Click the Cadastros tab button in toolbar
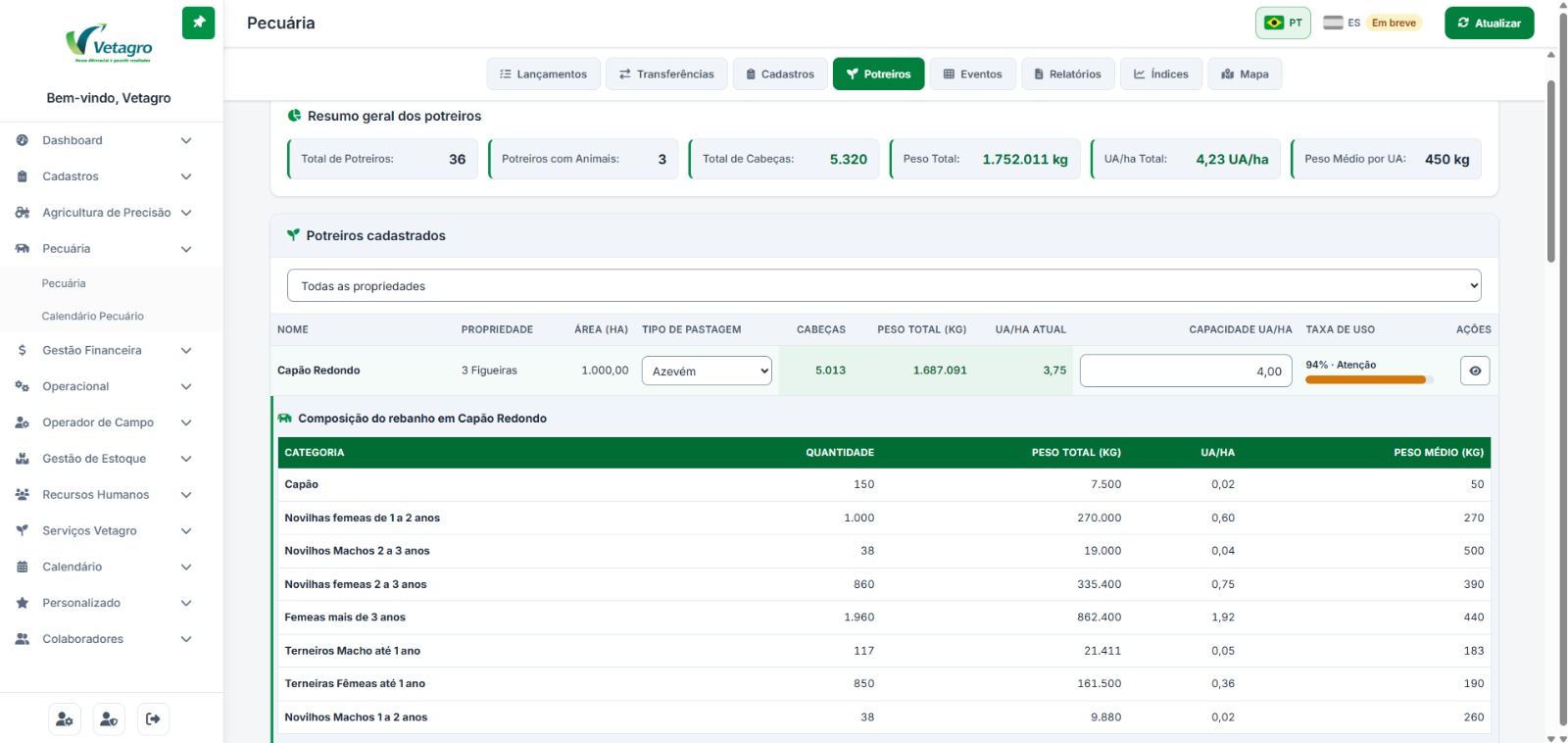1568x743 pixels. tap(779, 74)
